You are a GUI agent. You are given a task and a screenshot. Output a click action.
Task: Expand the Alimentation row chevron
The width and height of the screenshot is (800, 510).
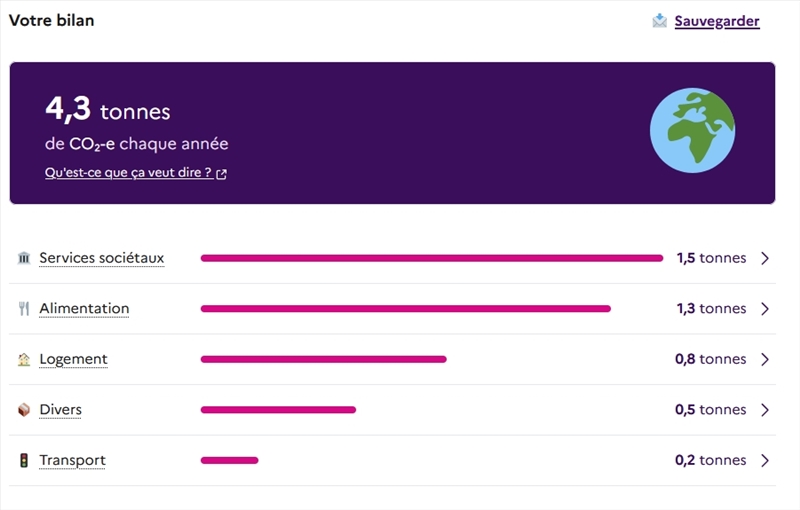click(x=765, y=309)
